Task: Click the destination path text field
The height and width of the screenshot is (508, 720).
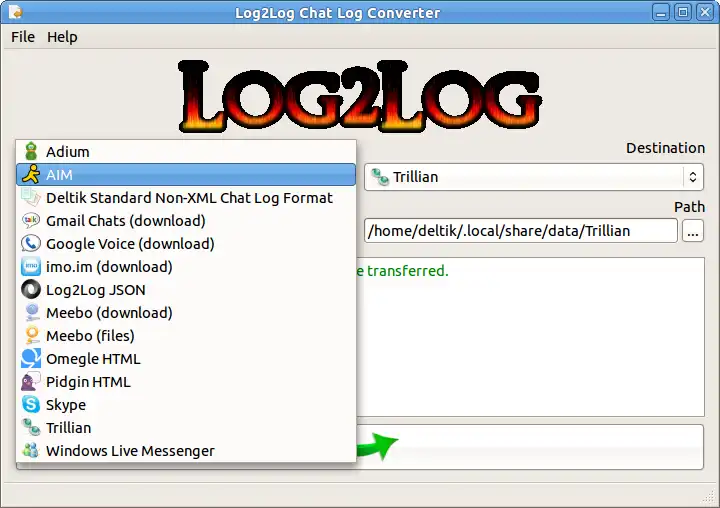Action: click(521, 231)
